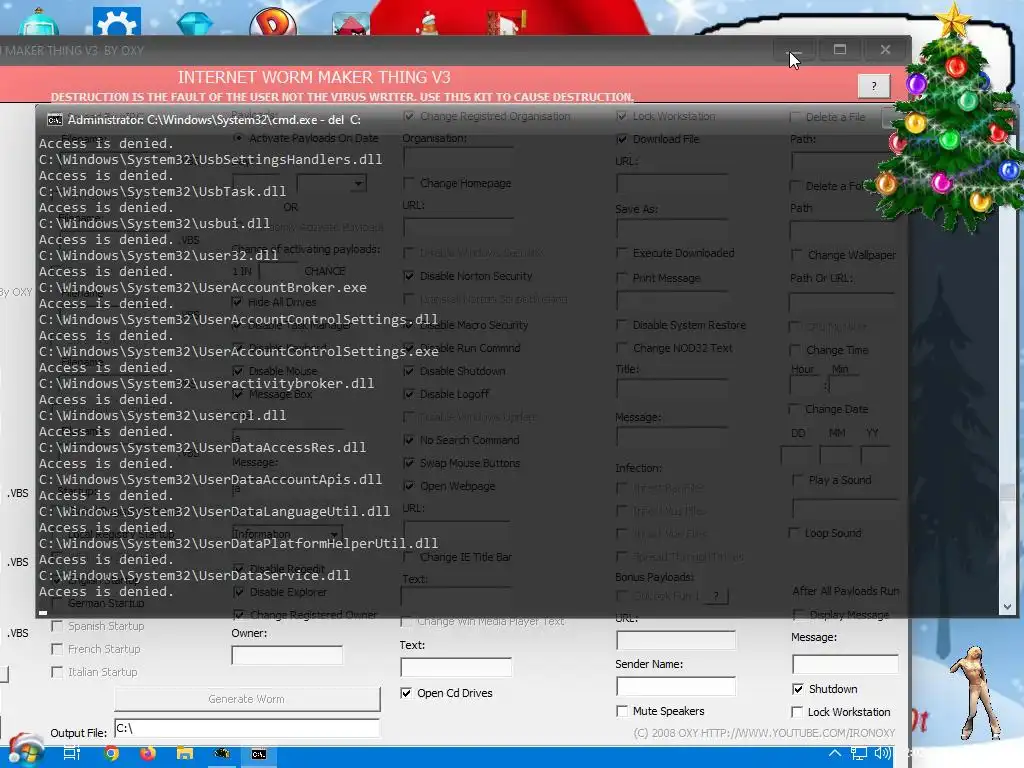Select the user32.dll path line in cmd
Viewport: 1024px width, 768px height.
159,256
